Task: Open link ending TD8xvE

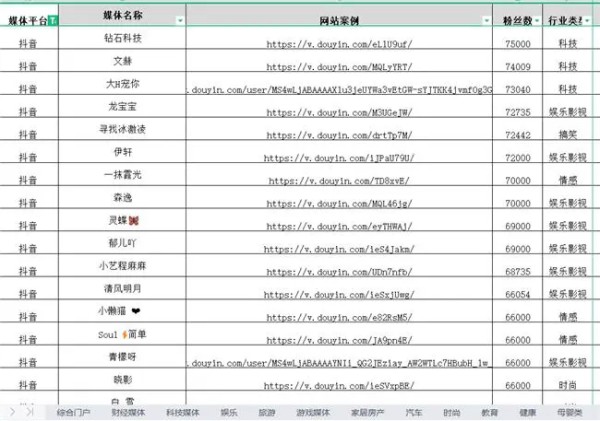Action: pyautogui.click(x=339, y=181)
